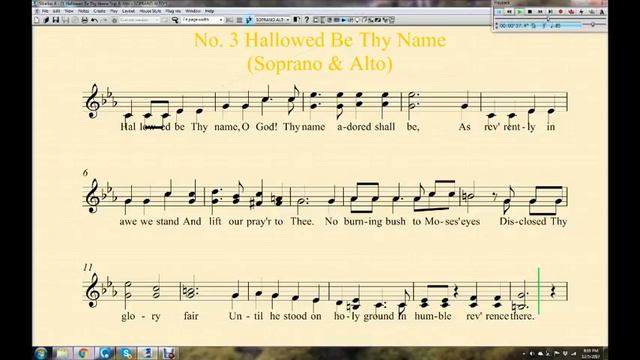This screenshot has height=360, width=640.
Task: Open the House Style menu
Action: click(x=150, y=11)
